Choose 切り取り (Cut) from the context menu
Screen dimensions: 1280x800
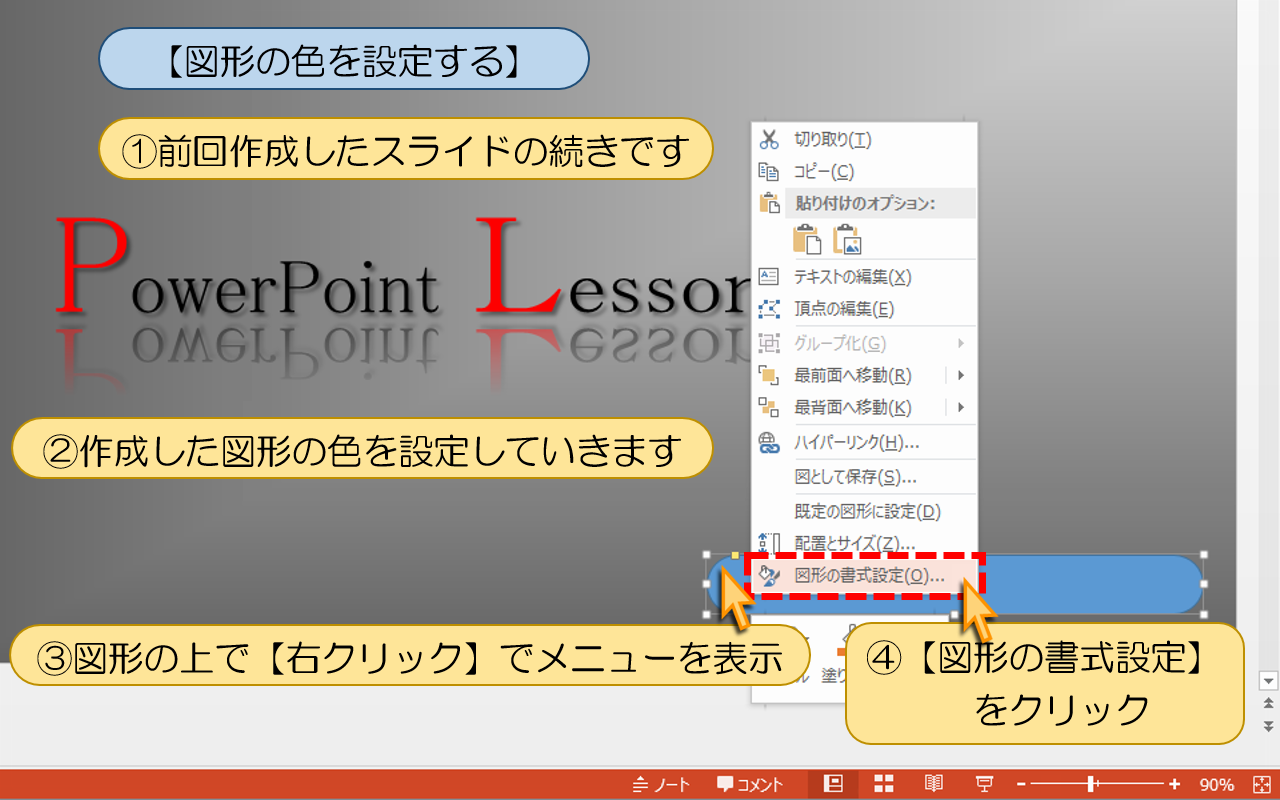tap(865, 140)
